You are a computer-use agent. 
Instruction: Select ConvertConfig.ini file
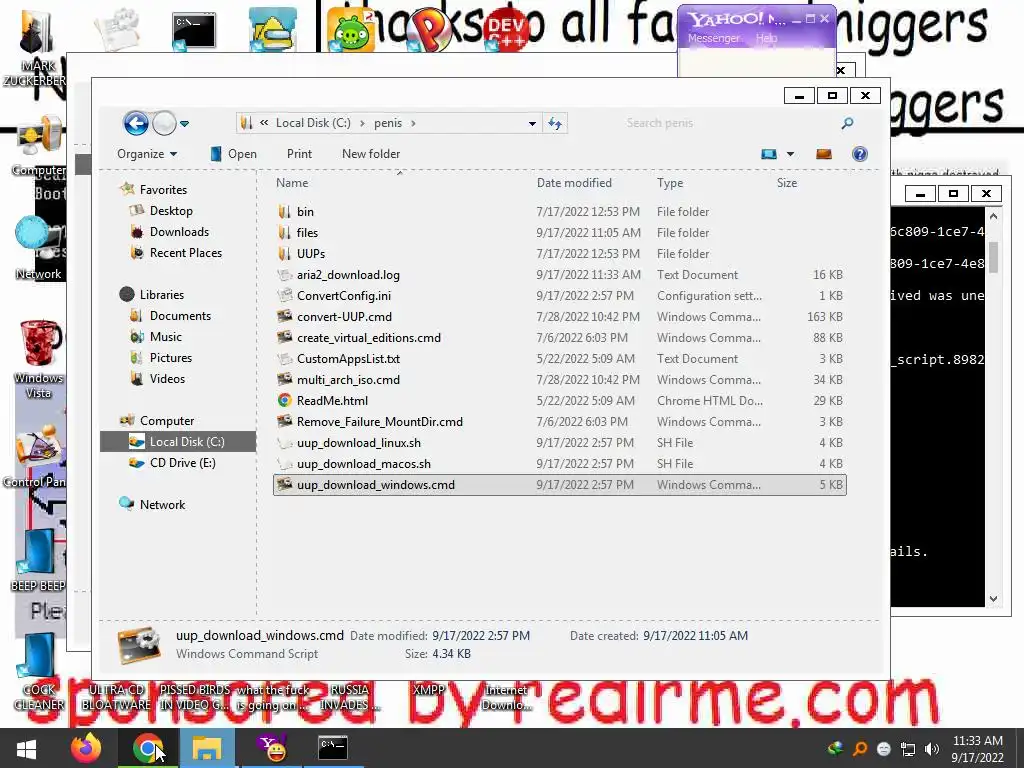pos(560,296)
